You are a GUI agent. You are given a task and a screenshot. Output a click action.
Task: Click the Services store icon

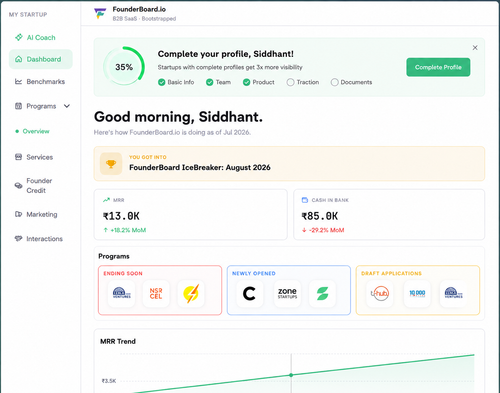tap(18, 157)
